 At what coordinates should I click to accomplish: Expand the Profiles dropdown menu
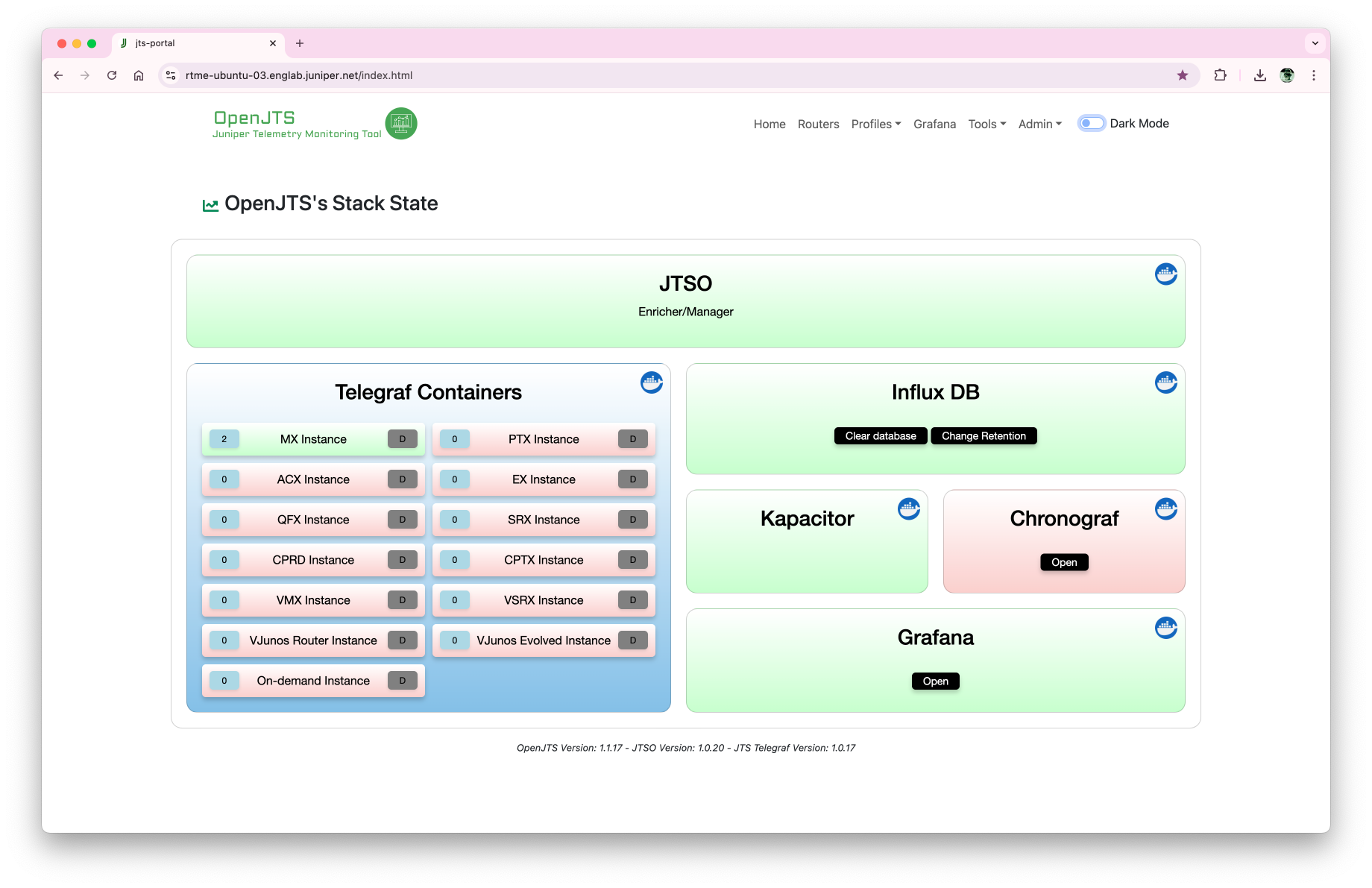(x=875, y=125)
